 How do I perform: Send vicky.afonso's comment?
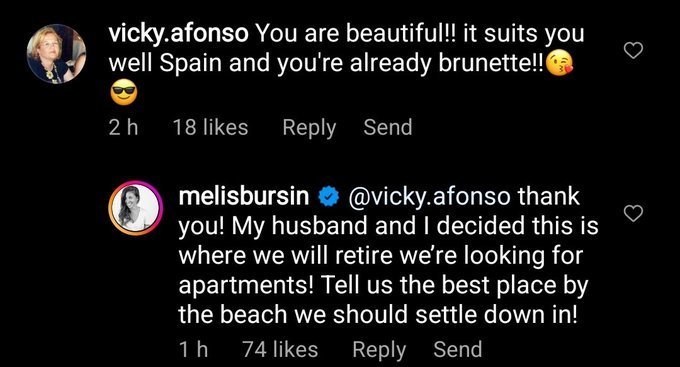coord(388,128)
